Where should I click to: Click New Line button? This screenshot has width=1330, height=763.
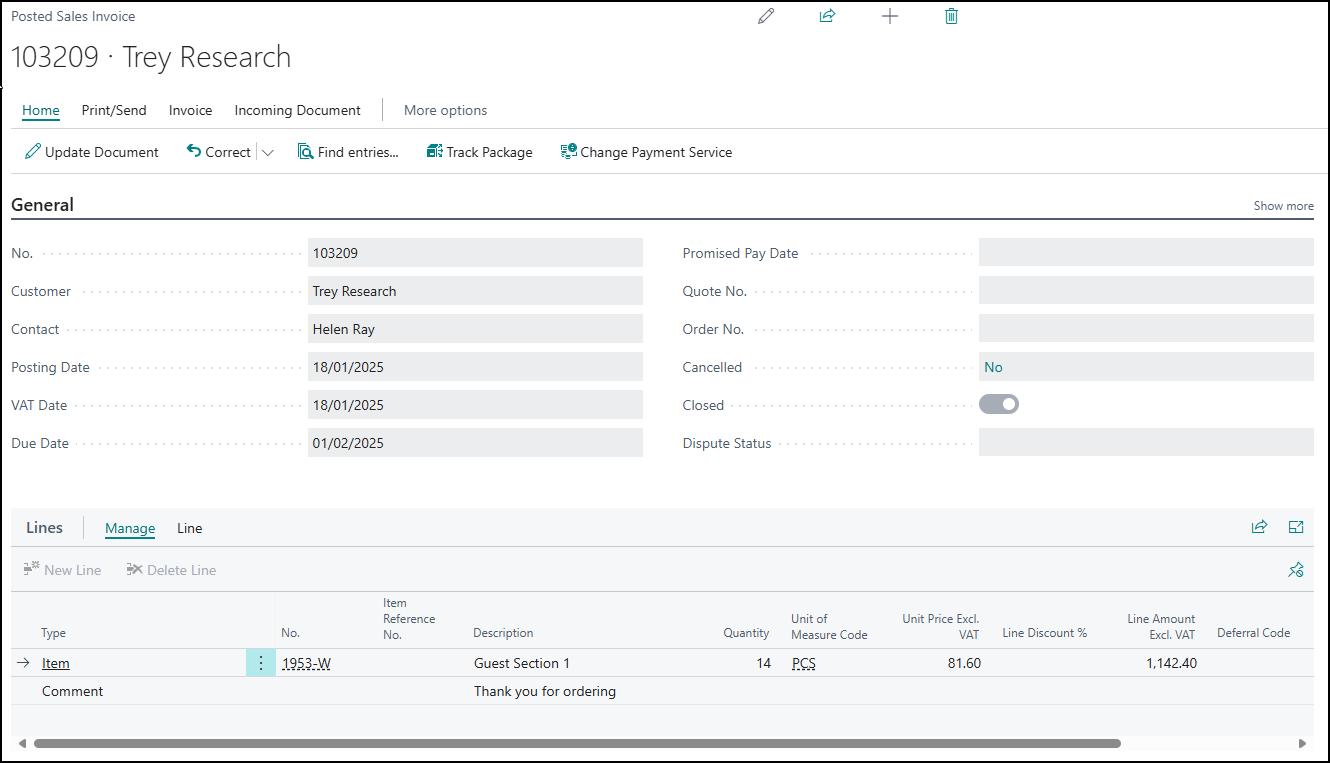pyautogui.click(x=62, y=570)
